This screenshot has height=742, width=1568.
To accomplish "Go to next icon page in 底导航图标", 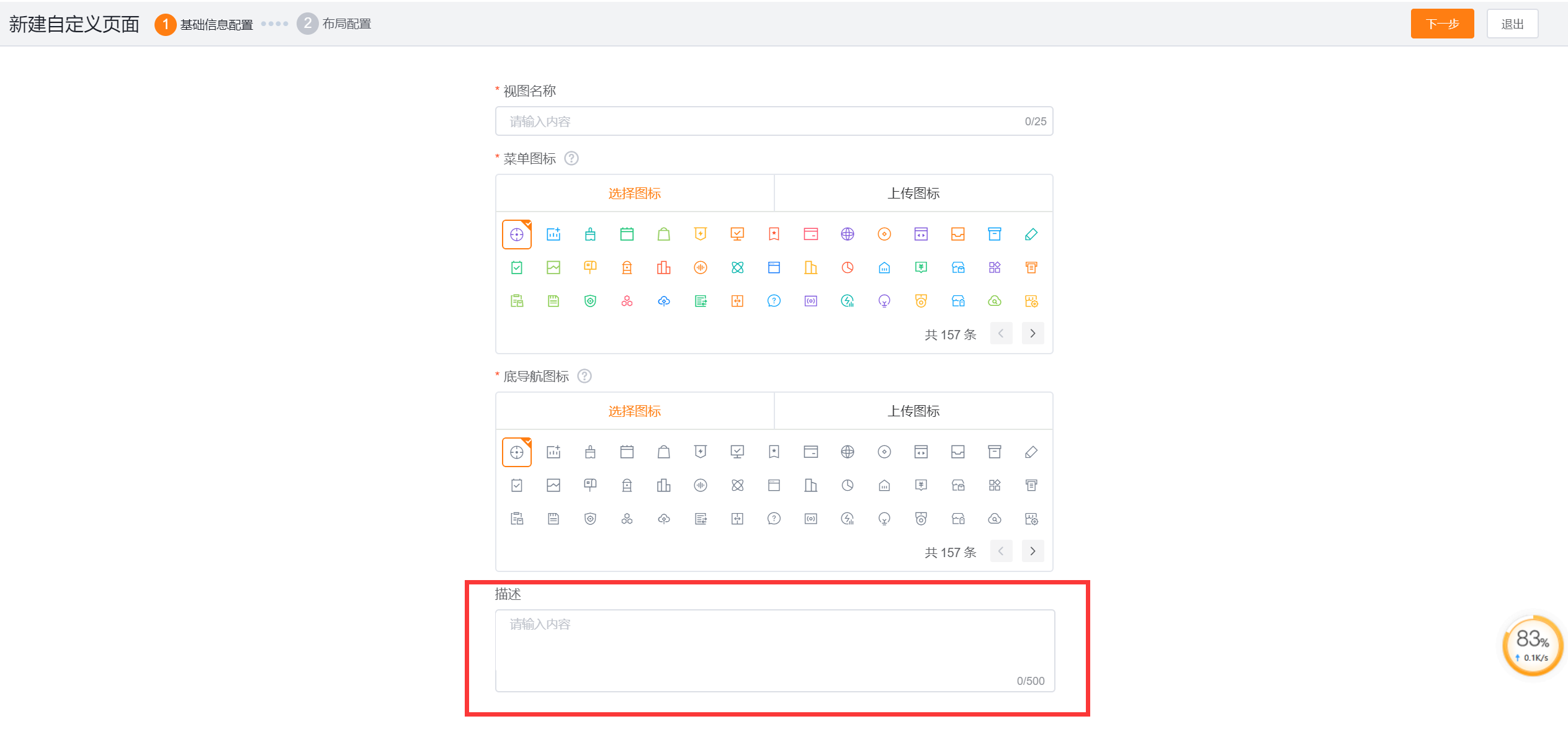I will tap(1033, 552).
